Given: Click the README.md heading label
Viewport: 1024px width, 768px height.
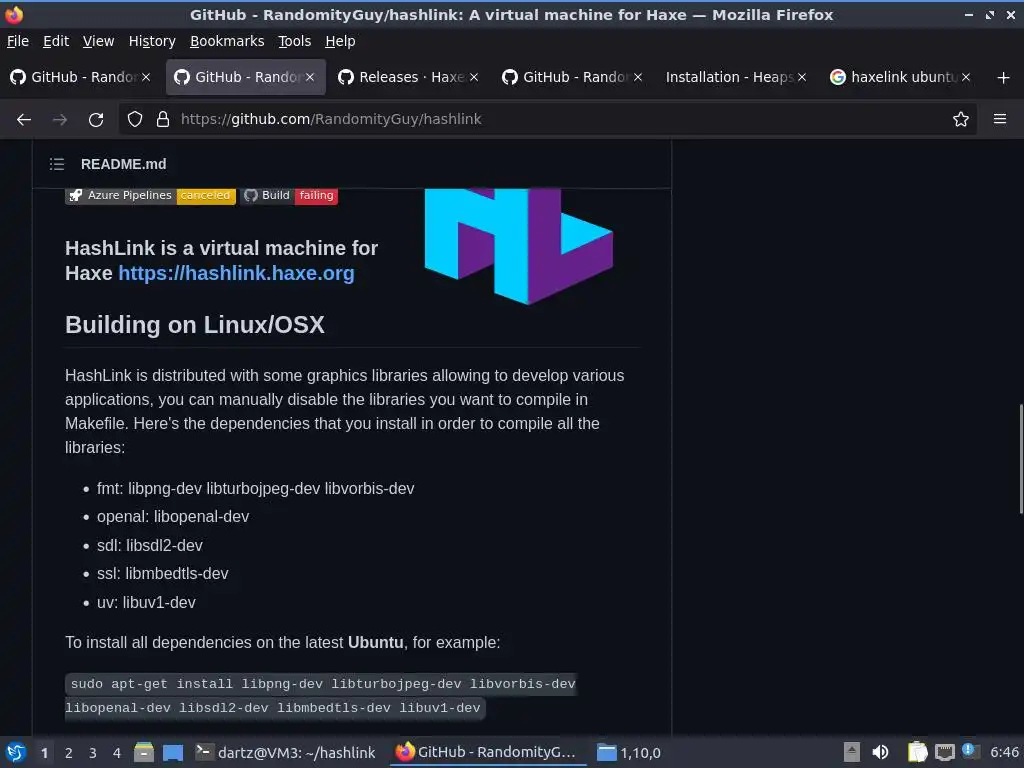Looking at the screenshot, I should pyautogui.click(x=123, y=164).
